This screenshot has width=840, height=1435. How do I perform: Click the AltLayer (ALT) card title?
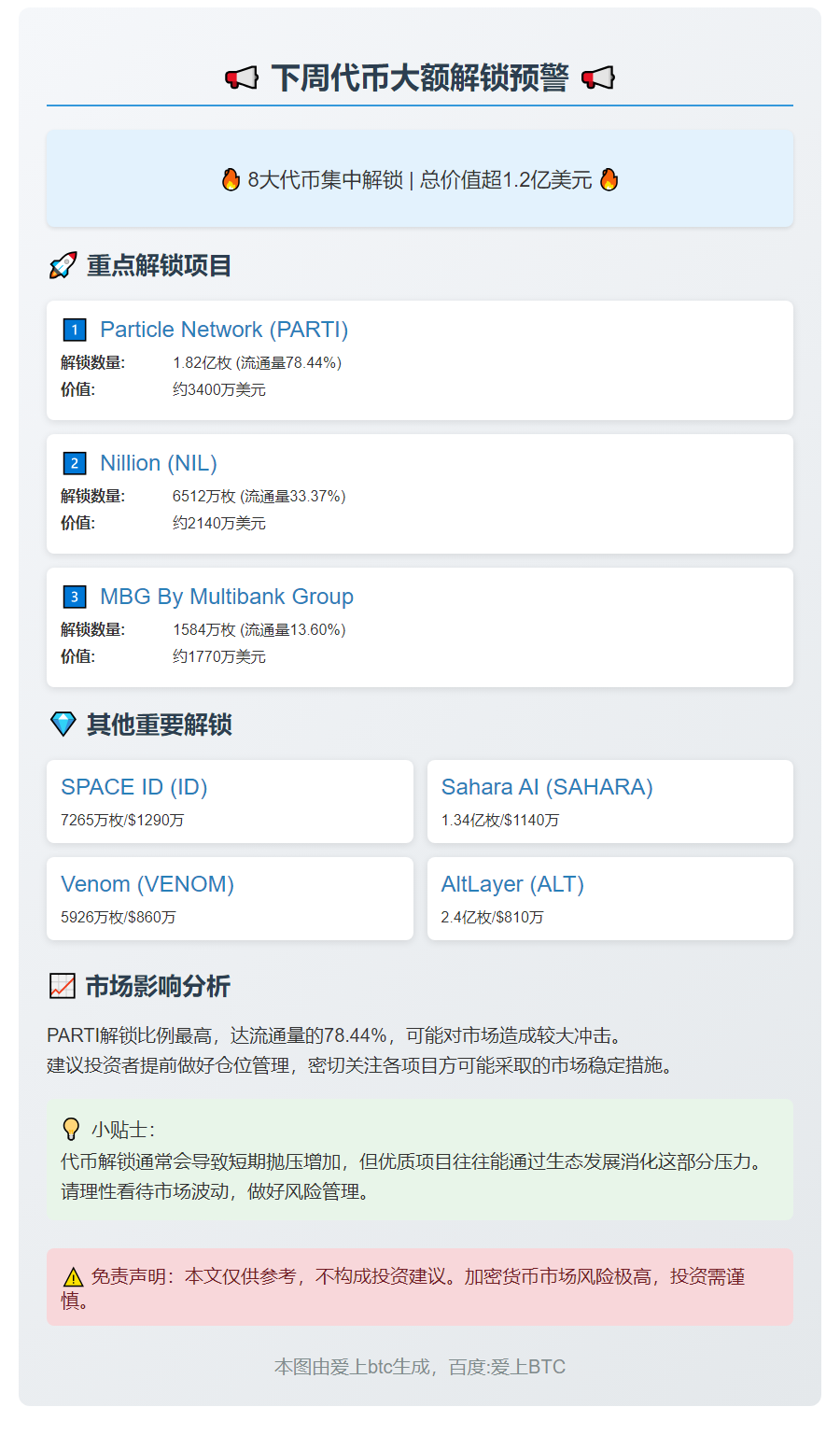tap(512, 884)
